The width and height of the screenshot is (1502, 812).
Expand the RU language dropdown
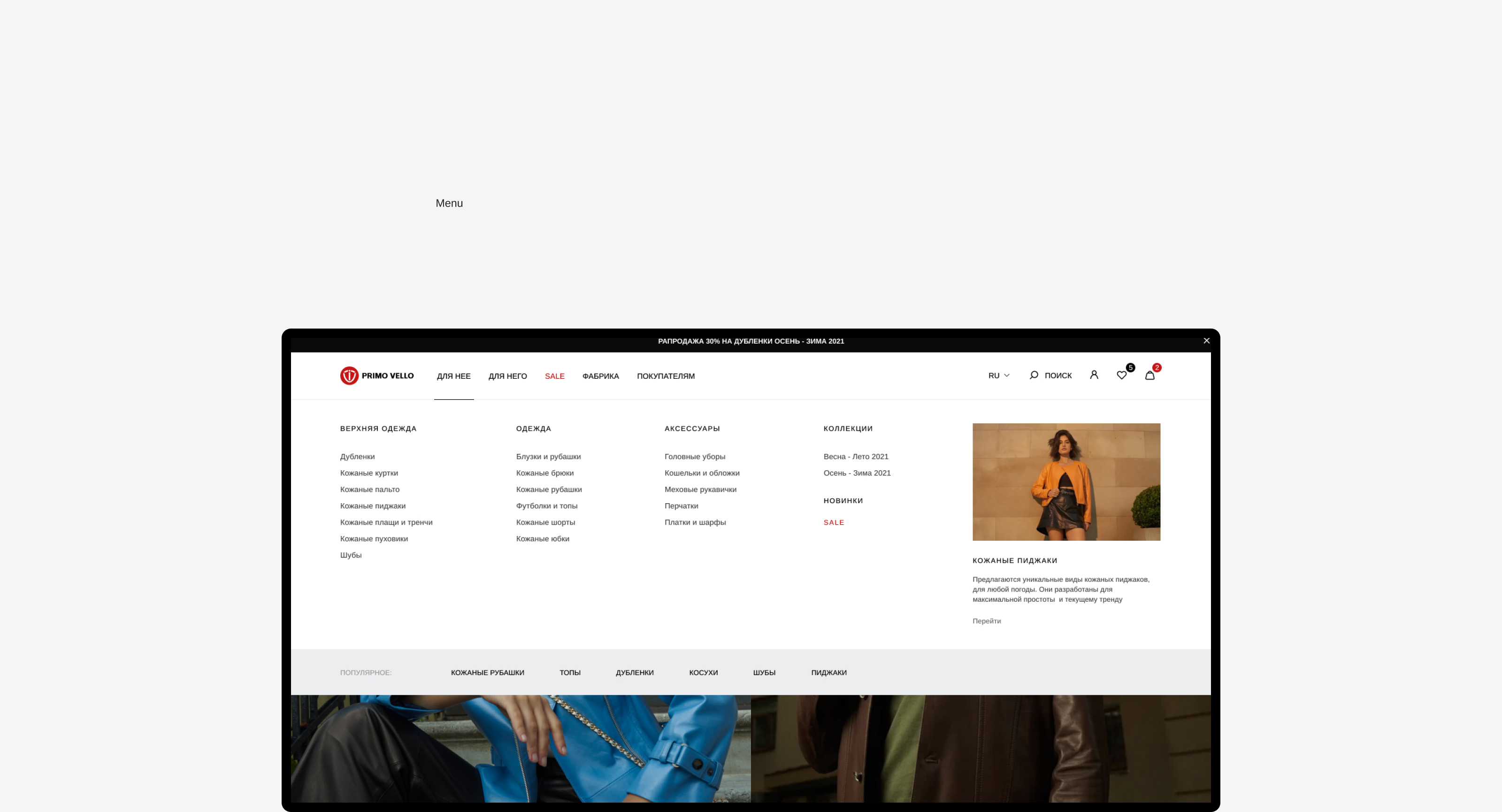pyautogui.click(x=998, y=375)
